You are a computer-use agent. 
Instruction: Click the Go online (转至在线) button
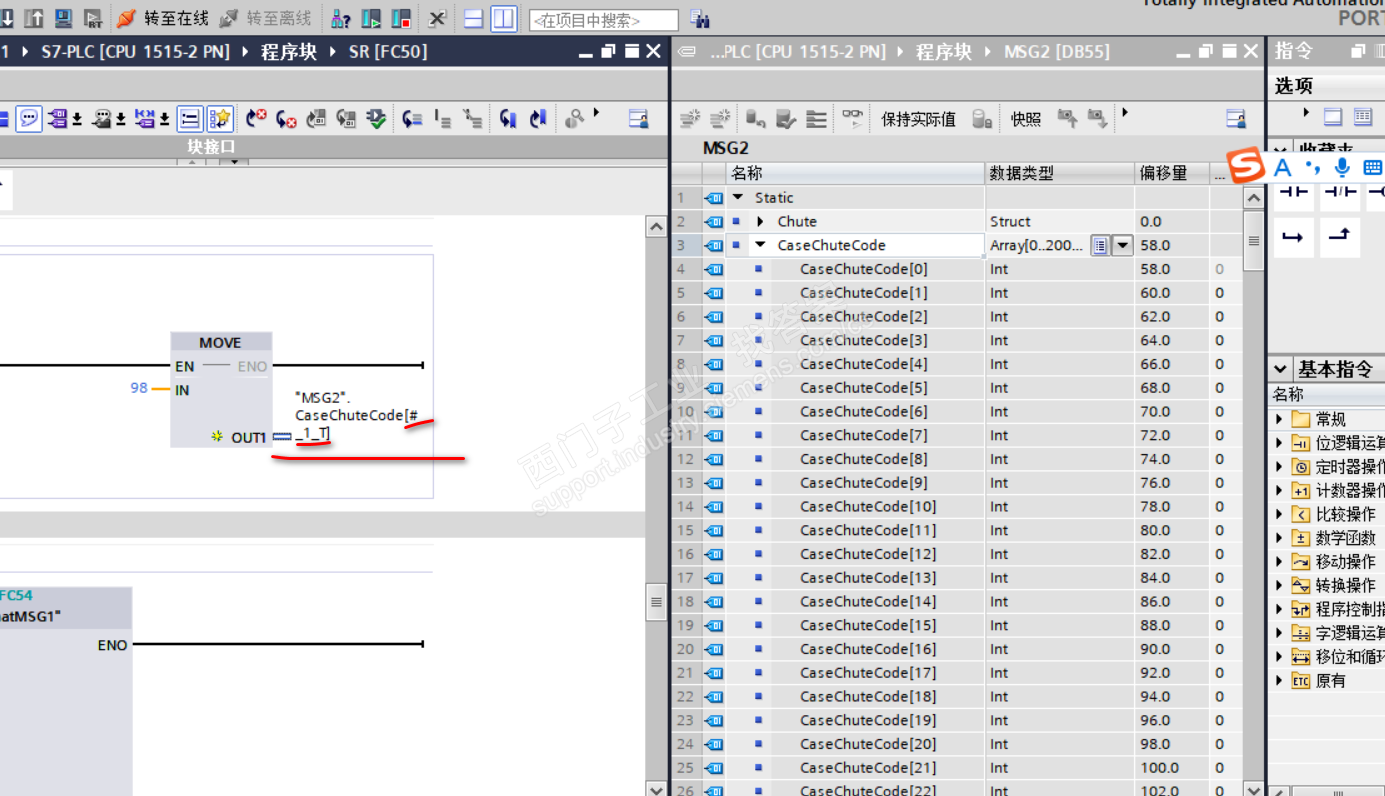point(163,18)
